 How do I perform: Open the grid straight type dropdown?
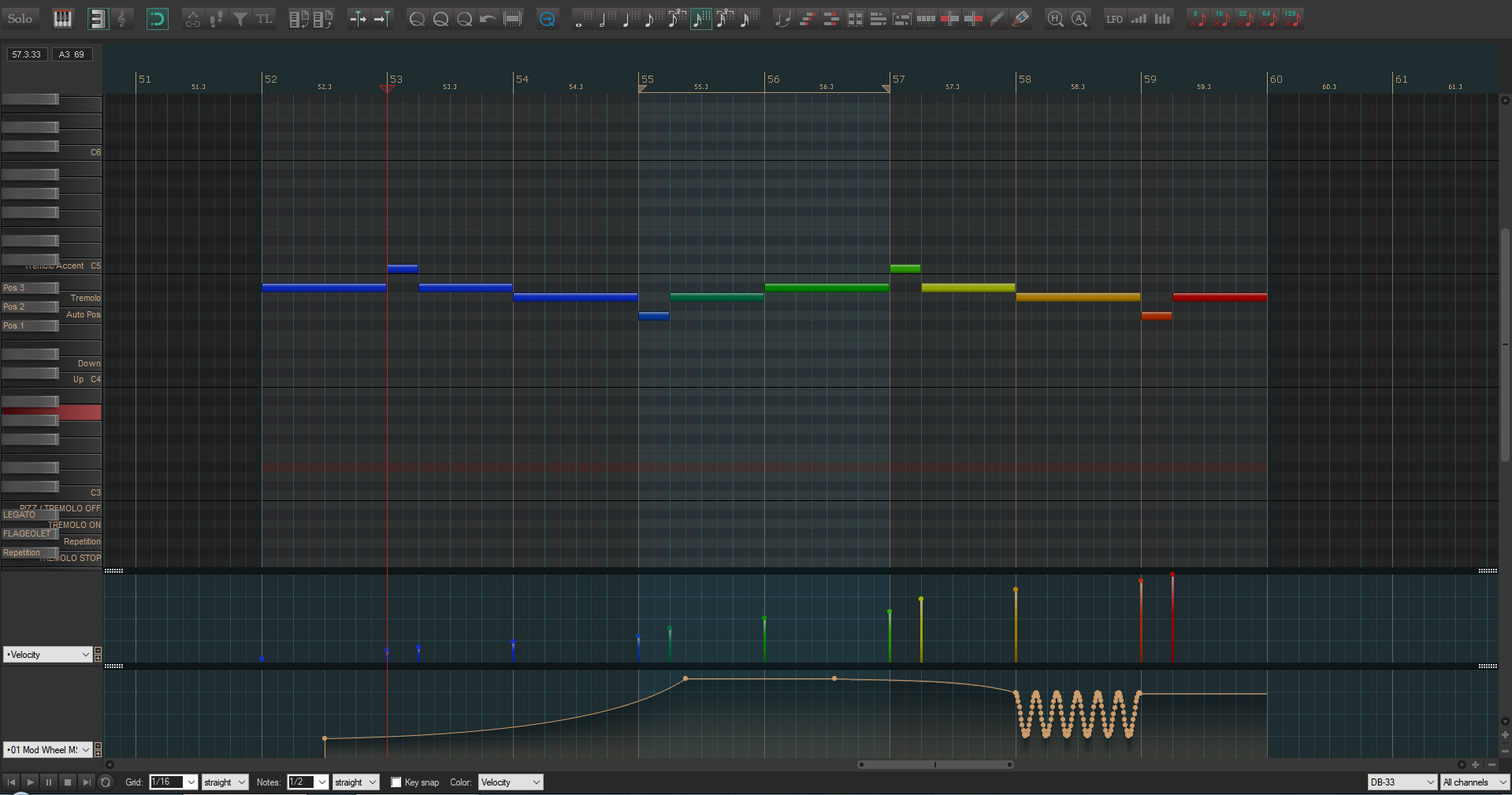click(225, 782)
